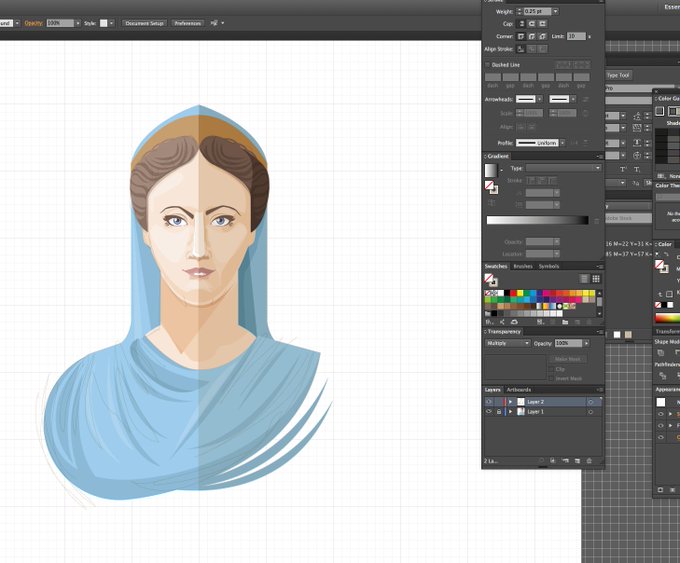This screenshot has width=680, height=563.
Task: Open the Swatch Libraries menu icon
Action: 489,322
